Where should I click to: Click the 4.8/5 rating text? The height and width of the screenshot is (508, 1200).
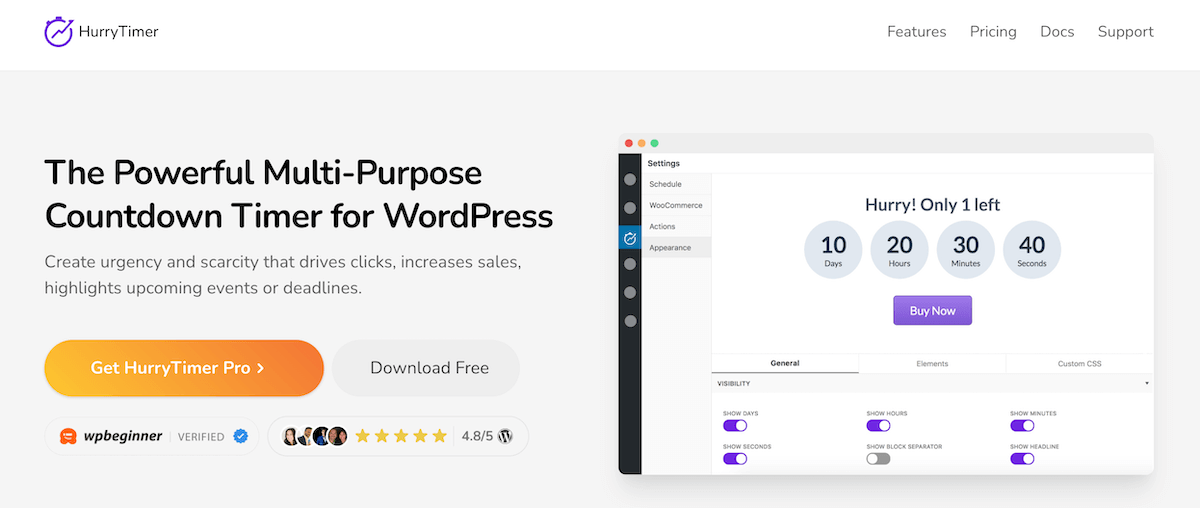pyautogui.click(x=476, y=436)
